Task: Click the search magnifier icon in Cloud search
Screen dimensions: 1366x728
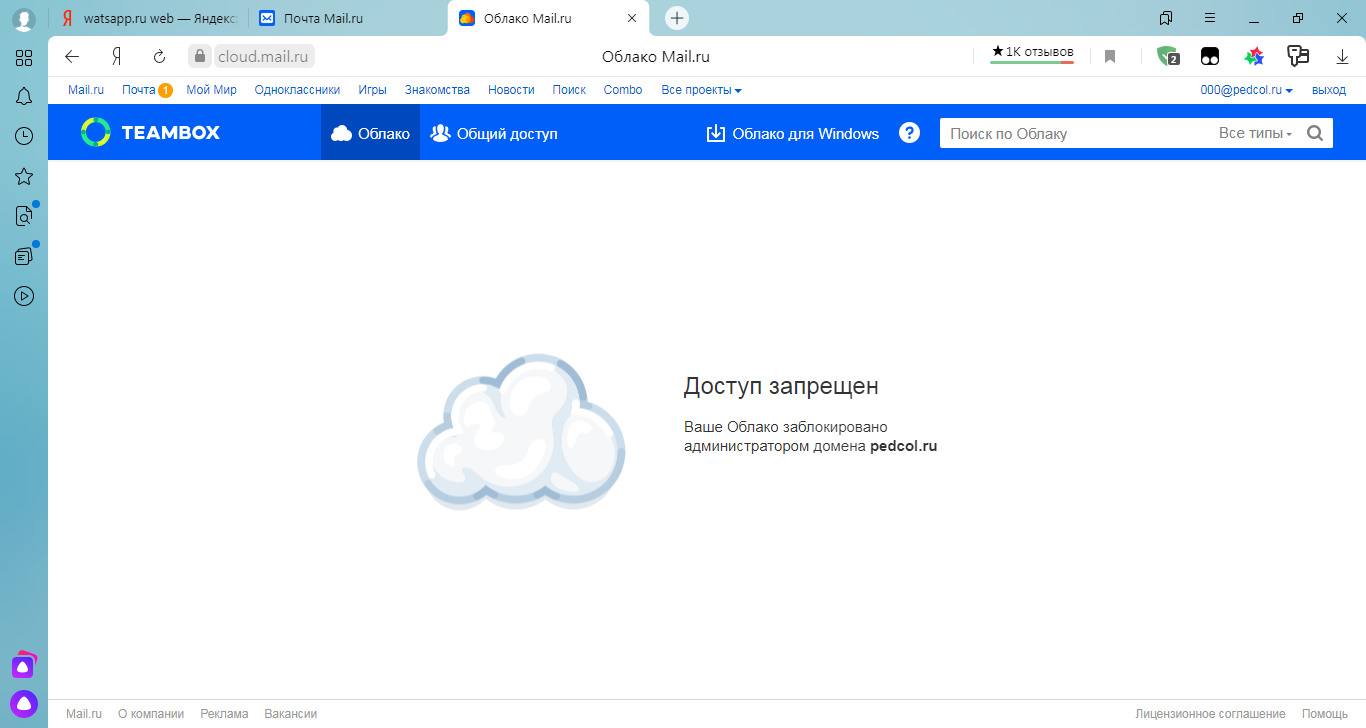Action: pos(1315,133)
